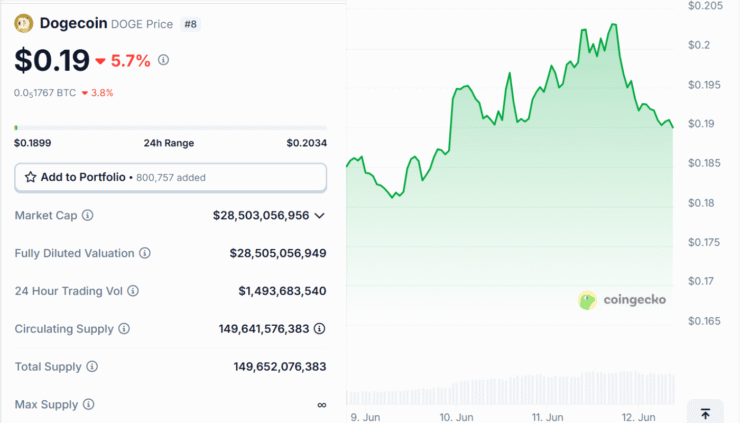Viewport: 740px width, 423px height.
Task: Click the $28,505,056,949 valuation value
Action: pos(278,253)
